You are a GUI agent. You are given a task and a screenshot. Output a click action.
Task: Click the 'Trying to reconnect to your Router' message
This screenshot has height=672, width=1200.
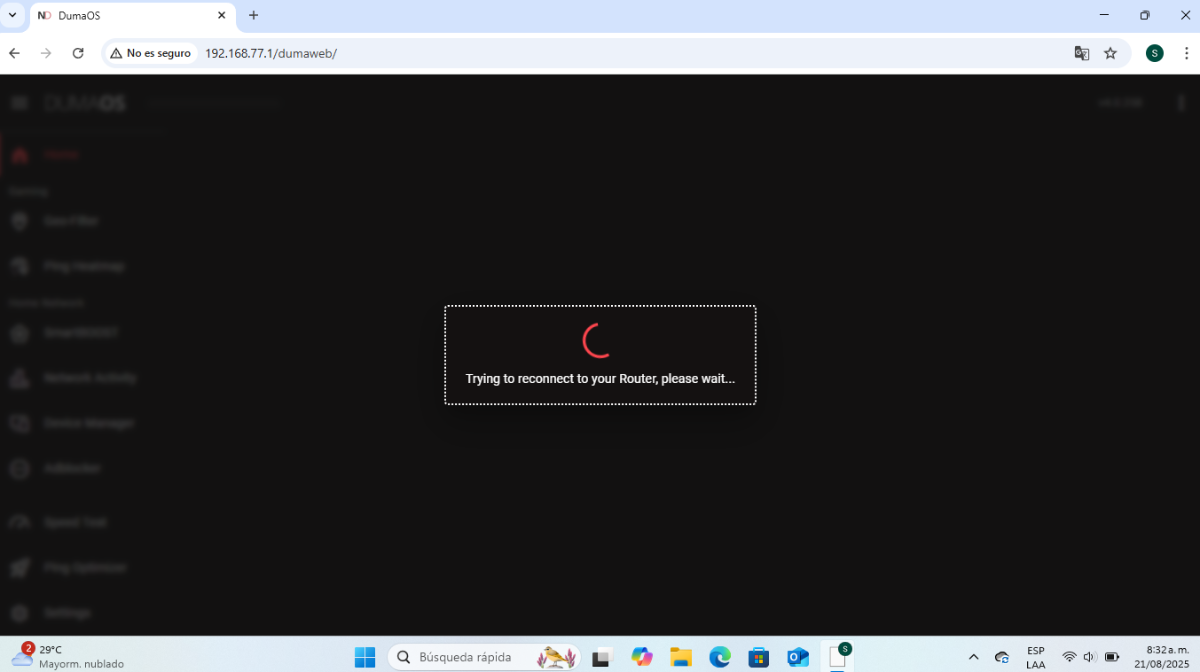[600, 379]
